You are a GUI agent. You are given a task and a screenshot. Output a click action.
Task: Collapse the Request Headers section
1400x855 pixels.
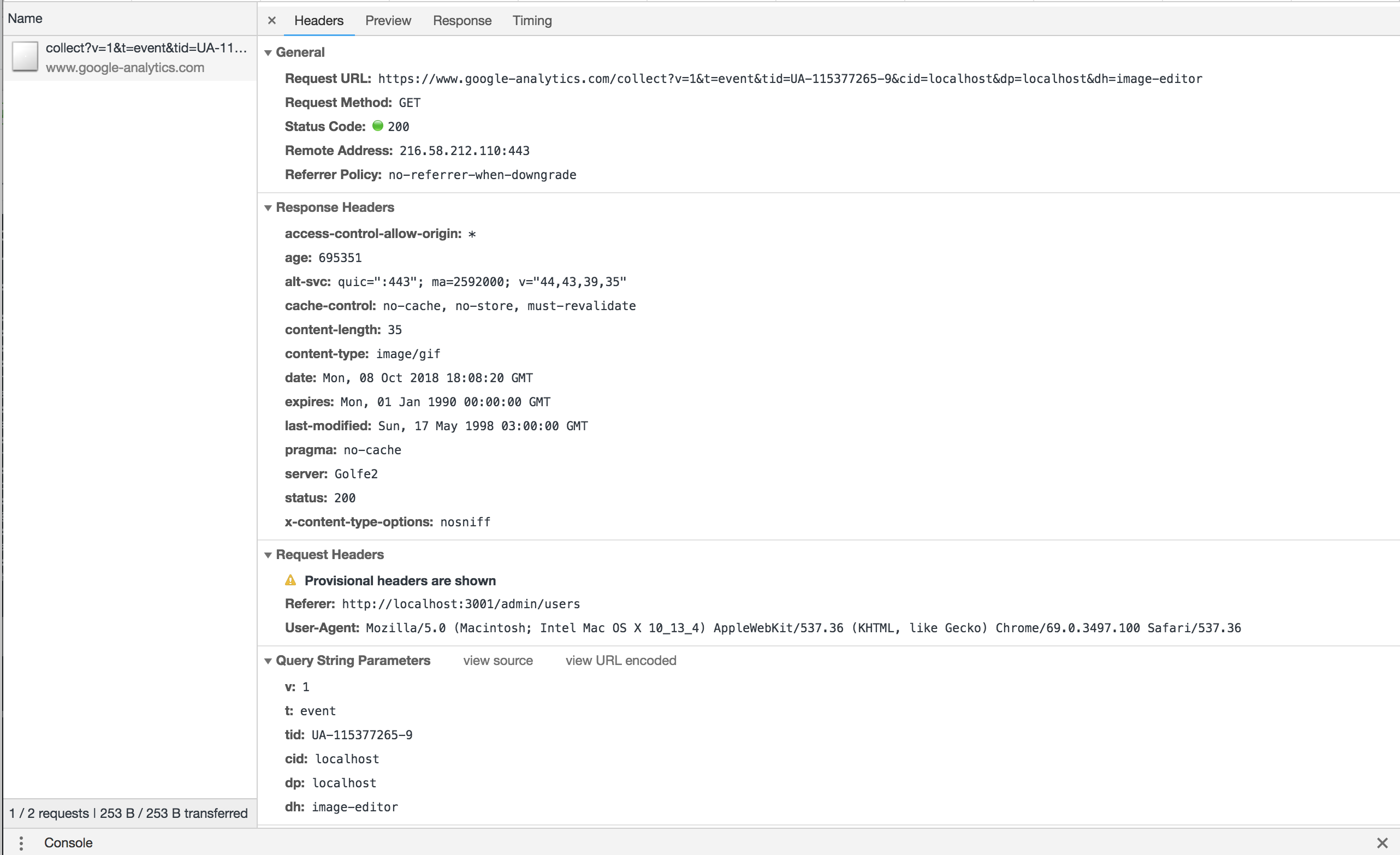coord(268,555)
